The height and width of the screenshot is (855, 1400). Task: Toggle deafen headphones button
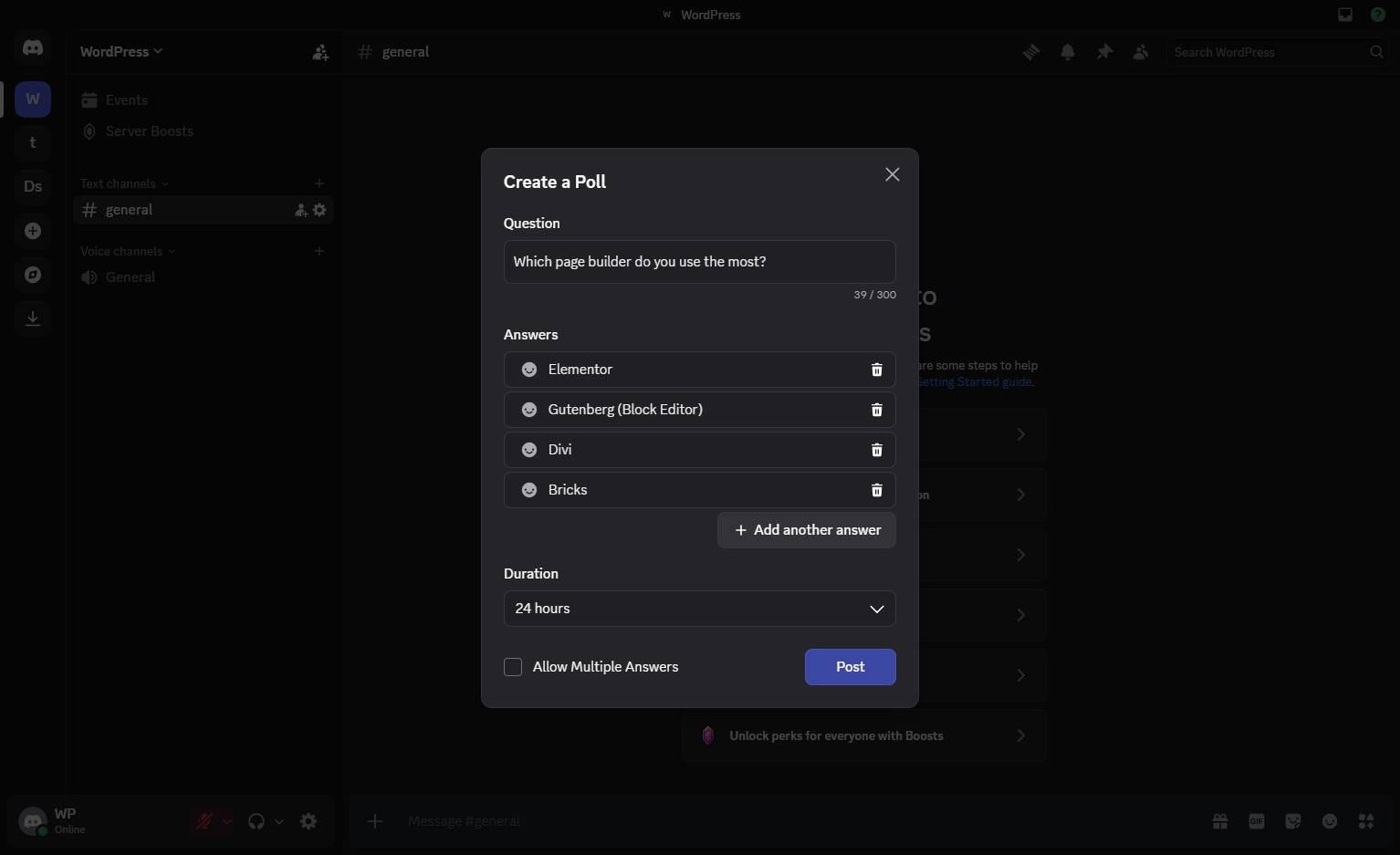pyautogui.click(x=256, y=821)
